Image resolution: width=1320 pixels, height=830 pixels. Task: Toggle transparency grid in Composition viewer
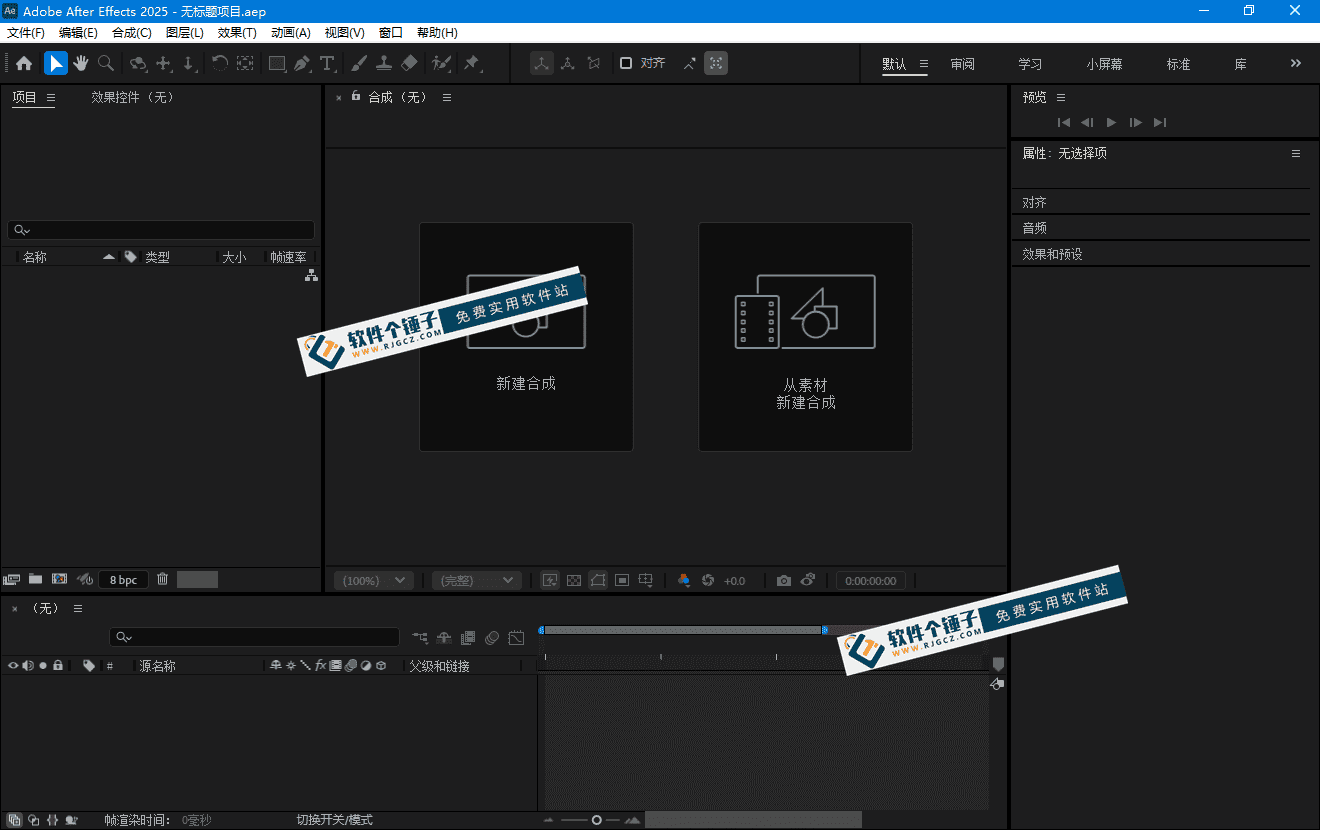pyautogui.click(x=573, y=579)
